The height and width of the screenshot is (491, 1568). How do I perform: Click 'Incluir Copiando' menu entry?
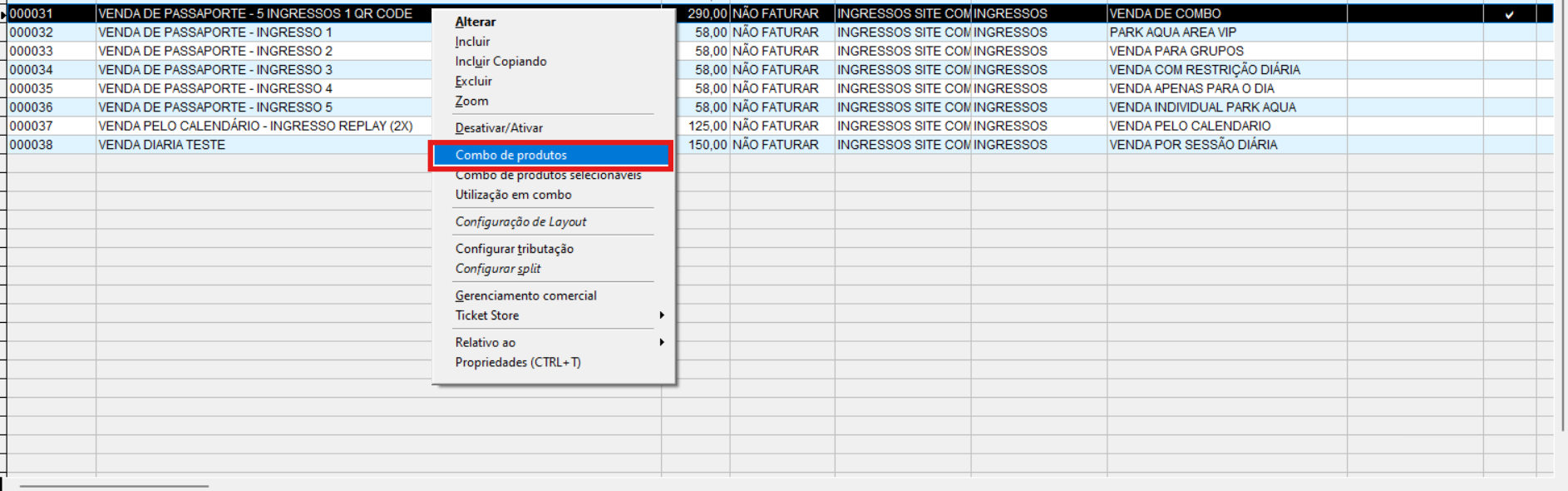coord(500,62)
